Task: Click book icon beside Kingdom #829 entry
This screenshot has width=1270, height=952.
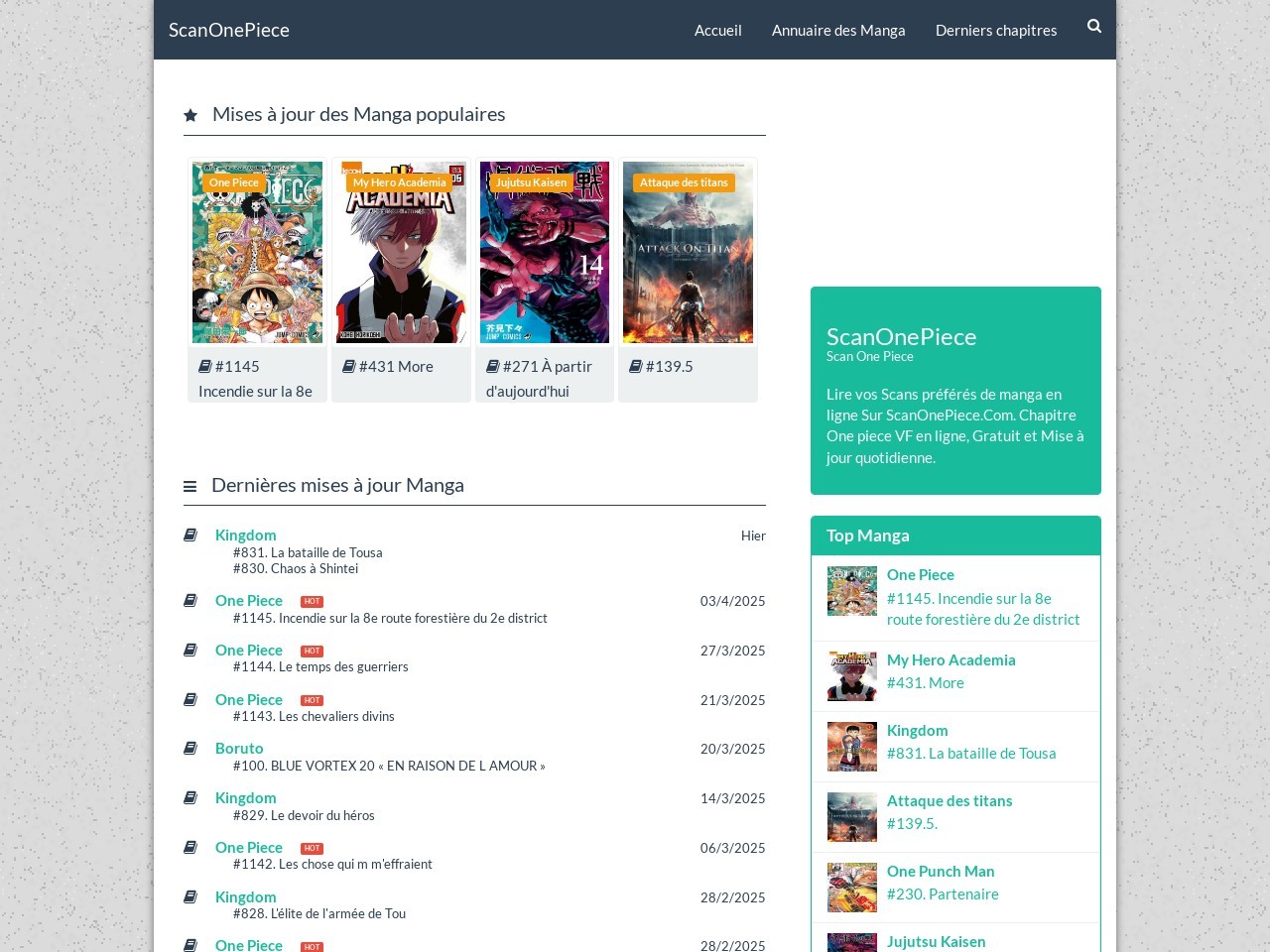Action: (190, 797)
